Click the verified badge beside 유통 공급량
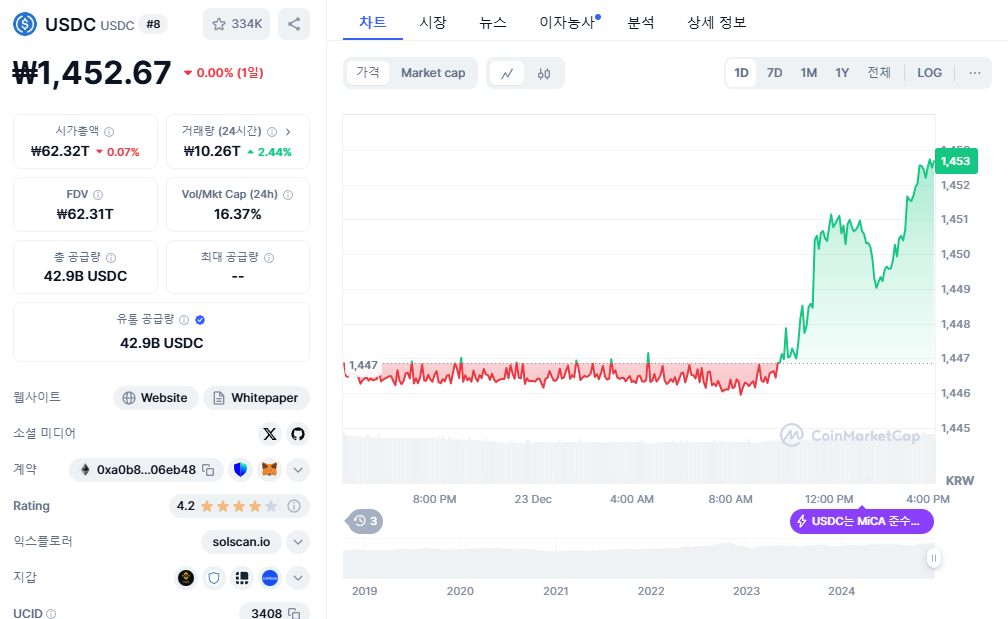1008x619 pixels. pyautogui.click(x=200, y=320)
